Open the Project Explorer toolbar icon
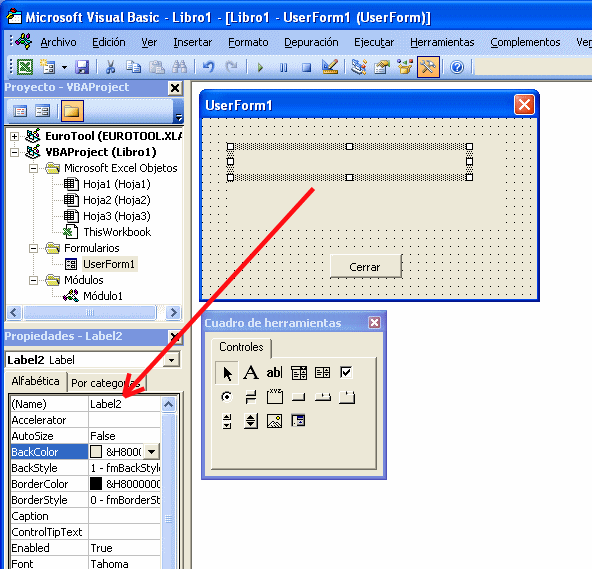This screenshot has height=569, width=592. point(358,68)
